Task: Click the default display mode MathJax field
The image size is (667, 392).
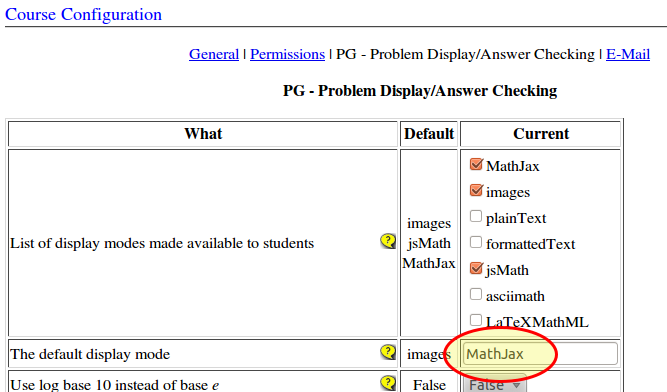Action: pos(540,354)
